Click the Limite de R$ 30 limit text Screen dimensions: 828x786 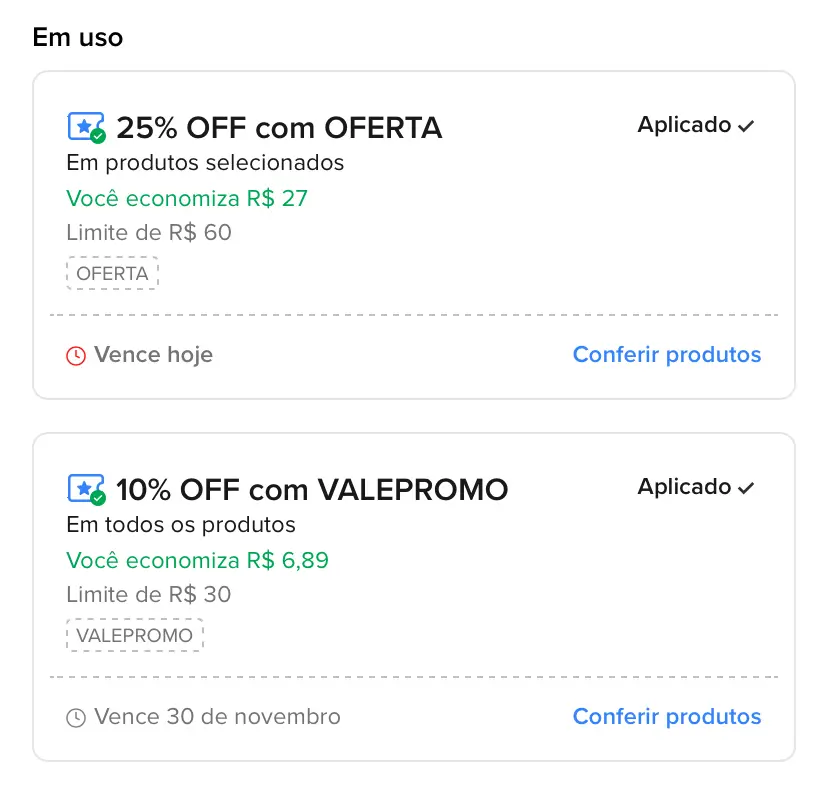tap(148, 594)
